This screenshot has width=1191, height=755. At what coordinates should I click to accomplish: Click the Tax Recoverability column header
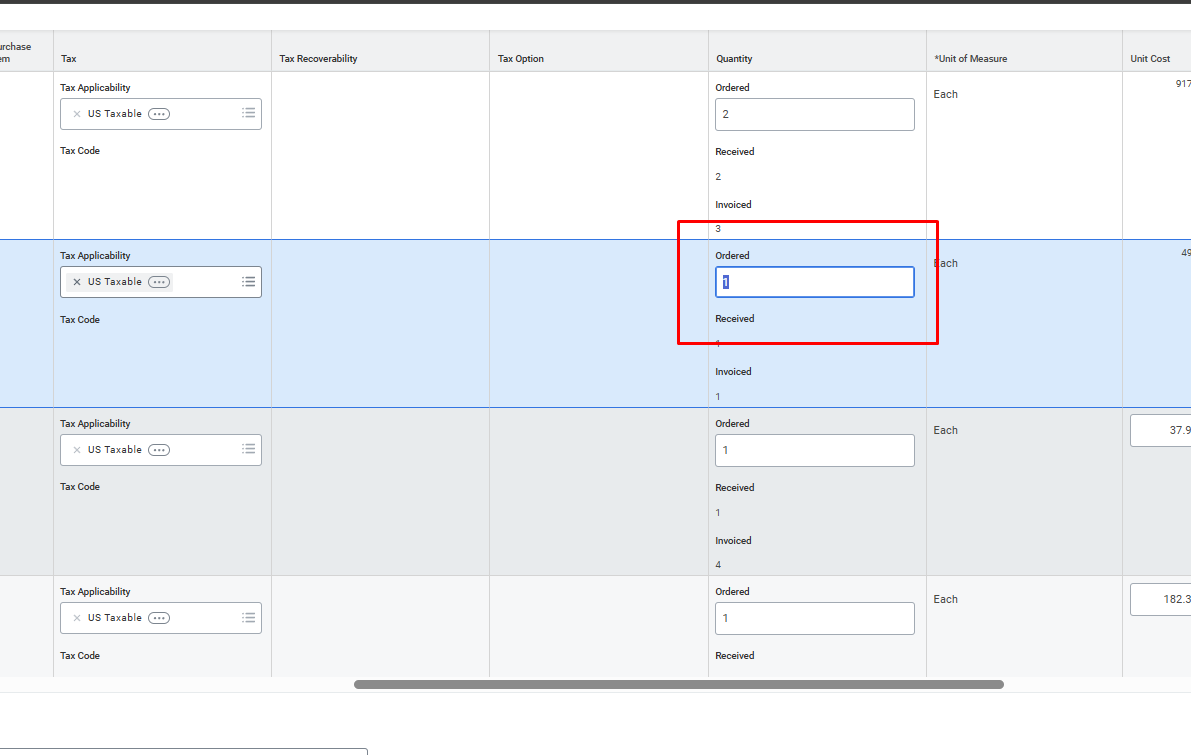pos(318,59)
